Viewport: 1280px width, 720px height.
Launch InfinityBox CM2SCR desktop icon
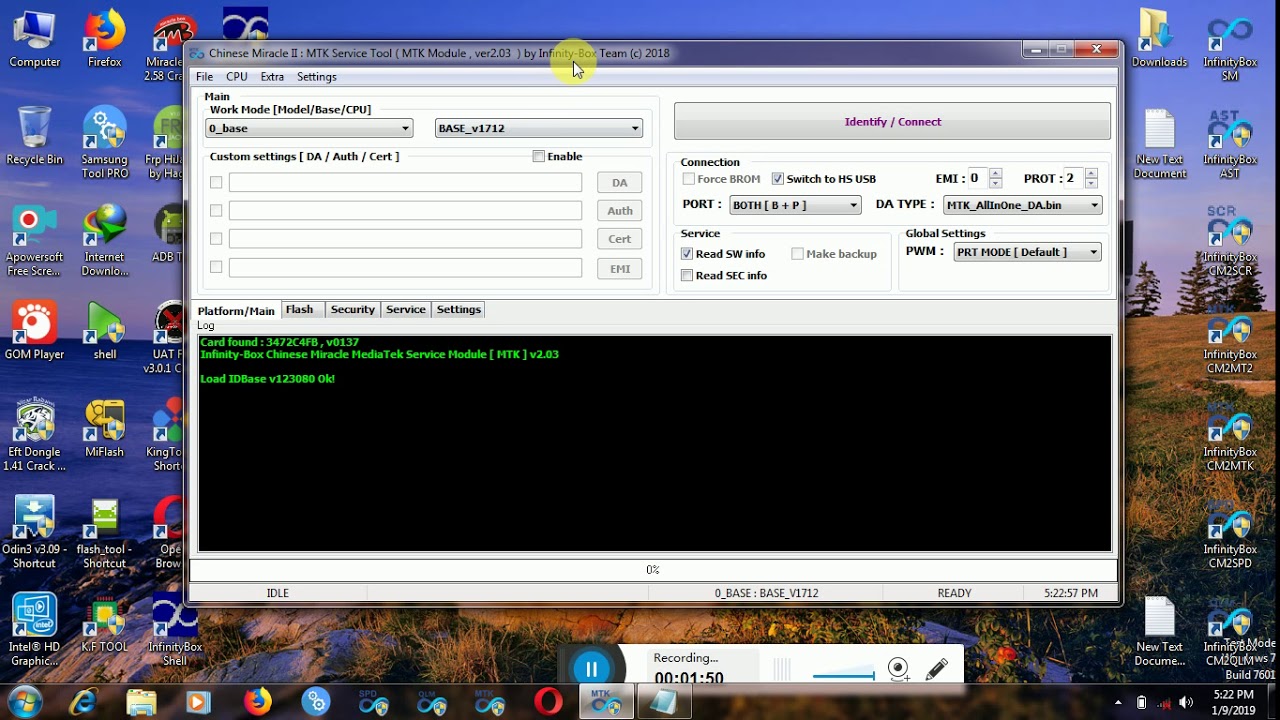click(1230, 241)
